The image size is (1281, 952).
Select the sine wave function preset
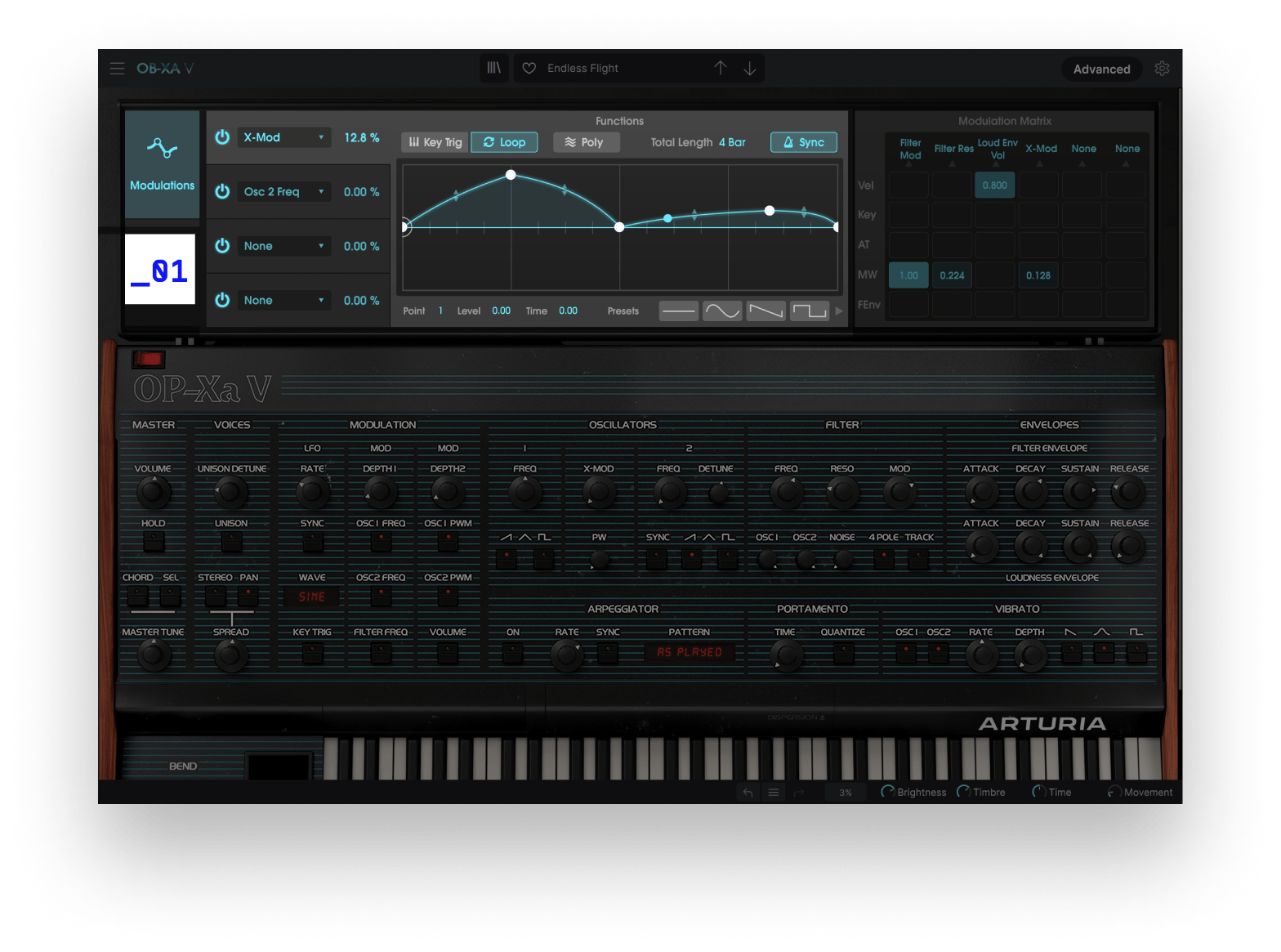(722, 311)
